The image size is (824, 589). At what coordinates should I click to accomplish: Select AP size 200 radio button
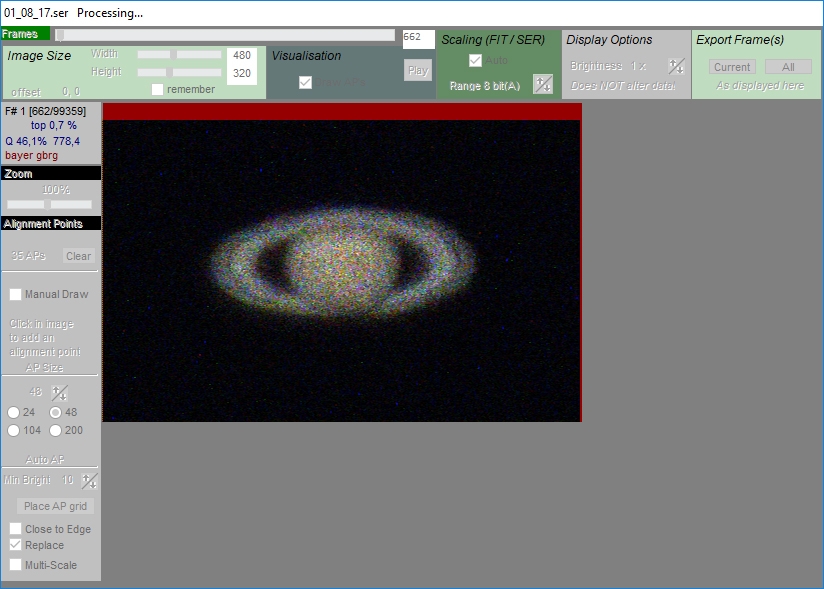click(55, 430)
